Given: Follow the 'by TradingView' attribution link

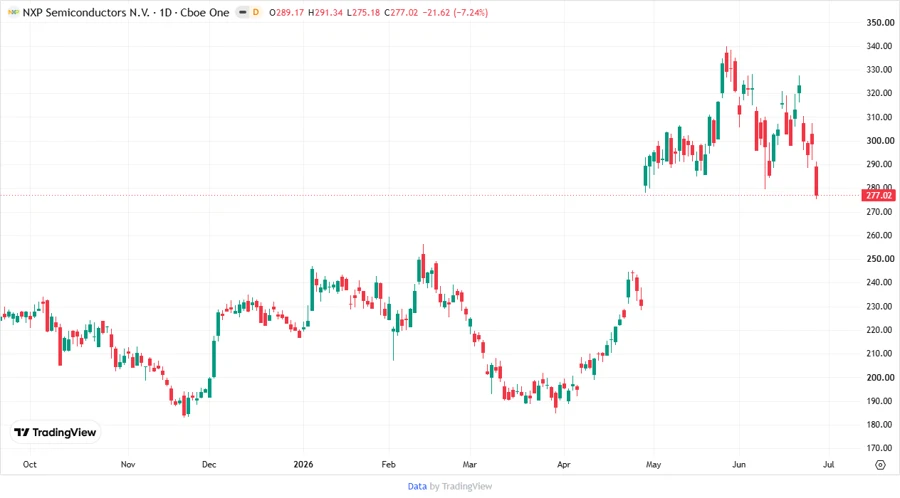Looking at the screenshot, I should tap(461, 486).
